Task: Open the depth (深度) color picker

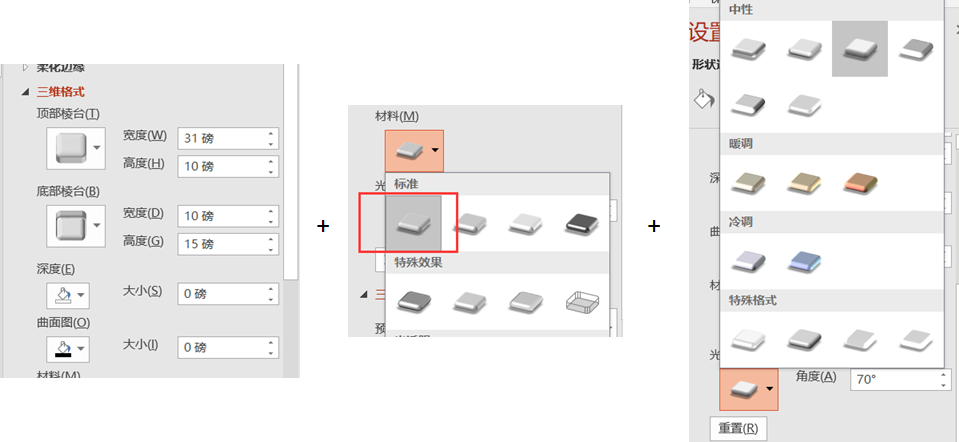Action: [x=68, y=297]
